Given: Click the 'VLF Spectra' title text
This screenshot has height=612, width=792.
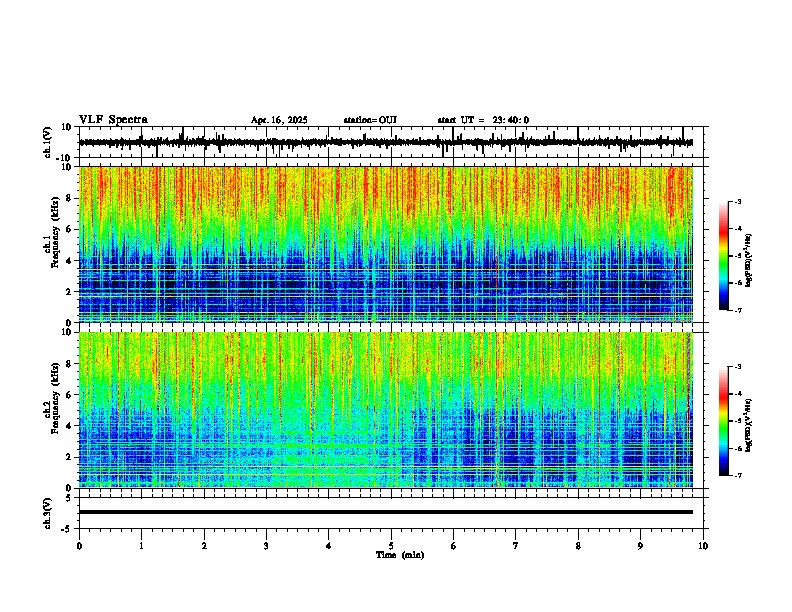Looking at the screenshot, I should (x=113, y=120).
